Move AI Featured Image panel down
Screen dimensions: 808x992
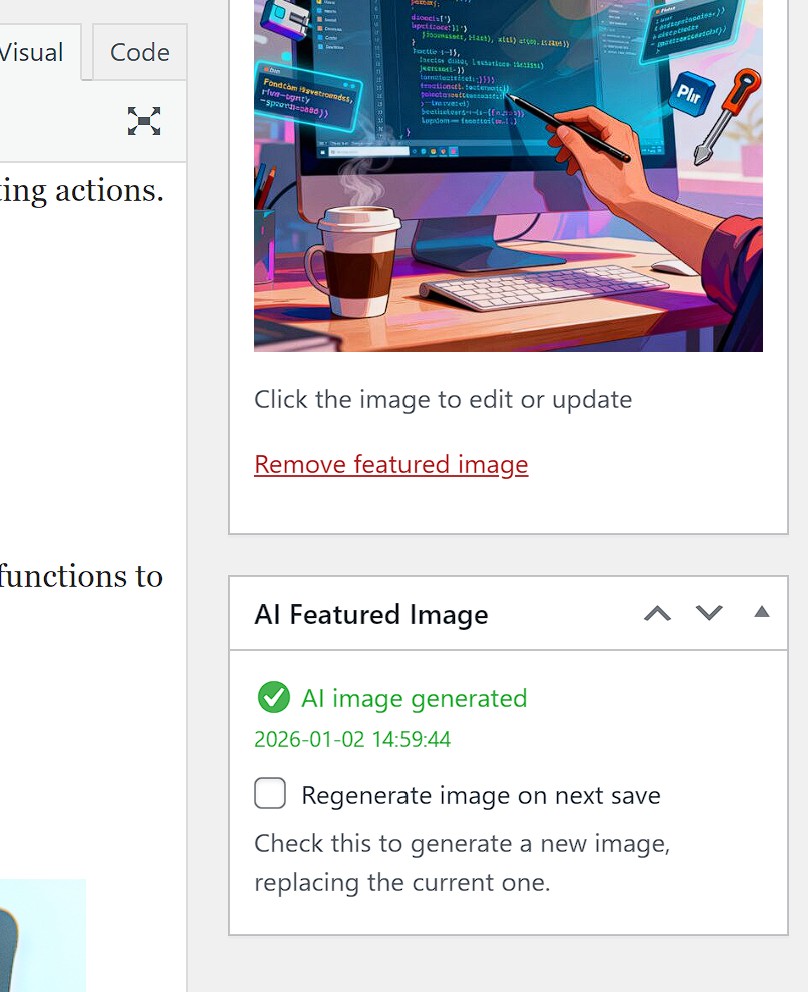709,613
